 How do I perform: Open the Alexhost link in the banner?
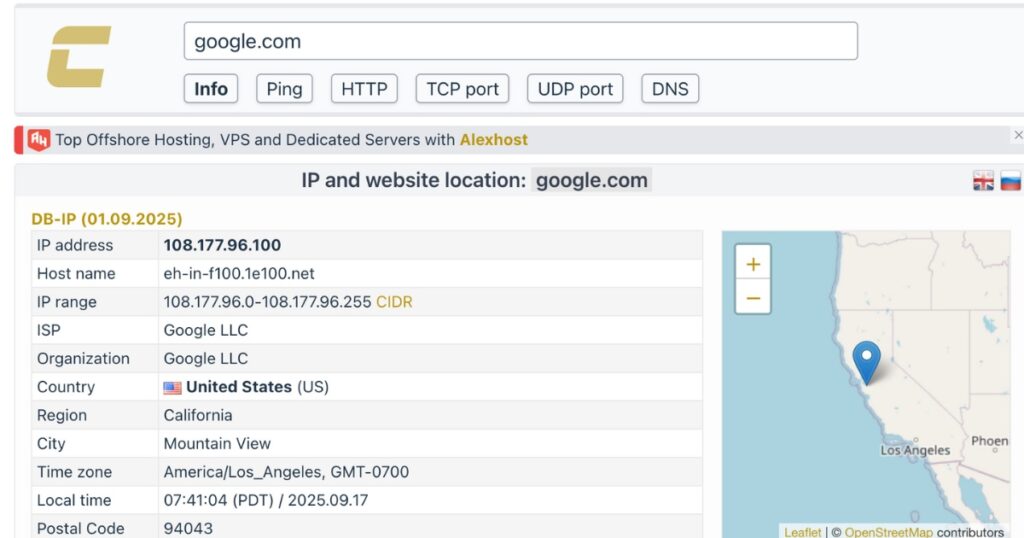pos(494,140)
